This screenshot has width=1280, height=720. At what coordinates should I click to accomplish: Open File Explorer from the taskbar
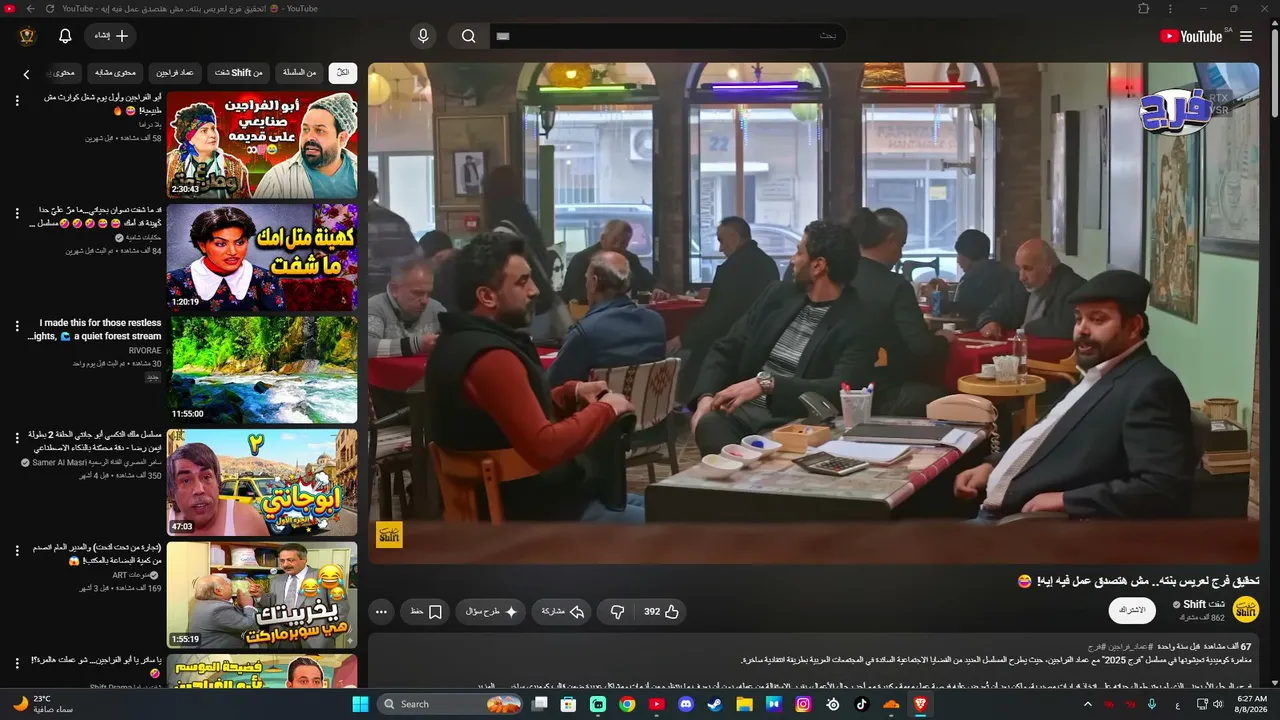(x=744, y=704)
